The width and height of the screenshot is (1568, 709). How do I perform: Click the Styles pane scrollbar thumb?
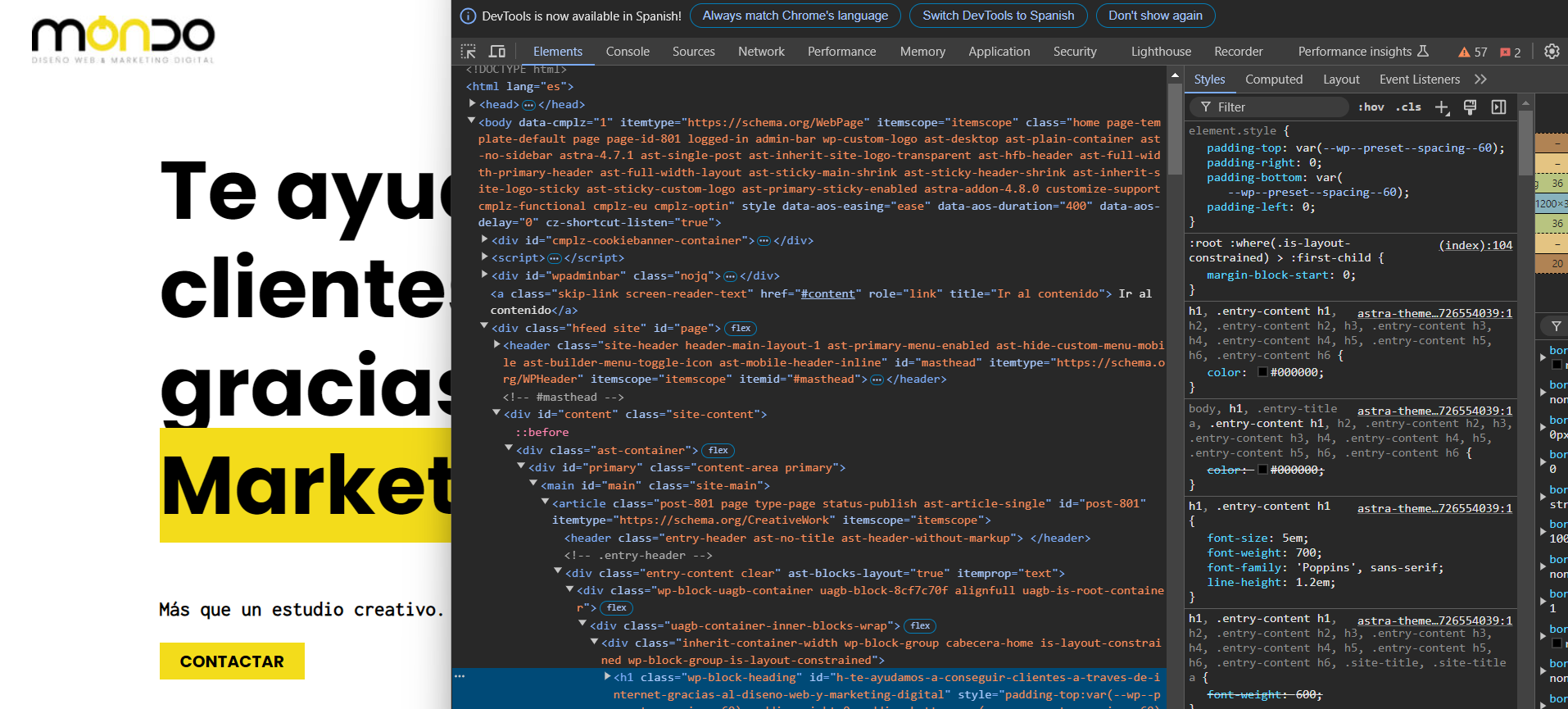click(1525, 142)
